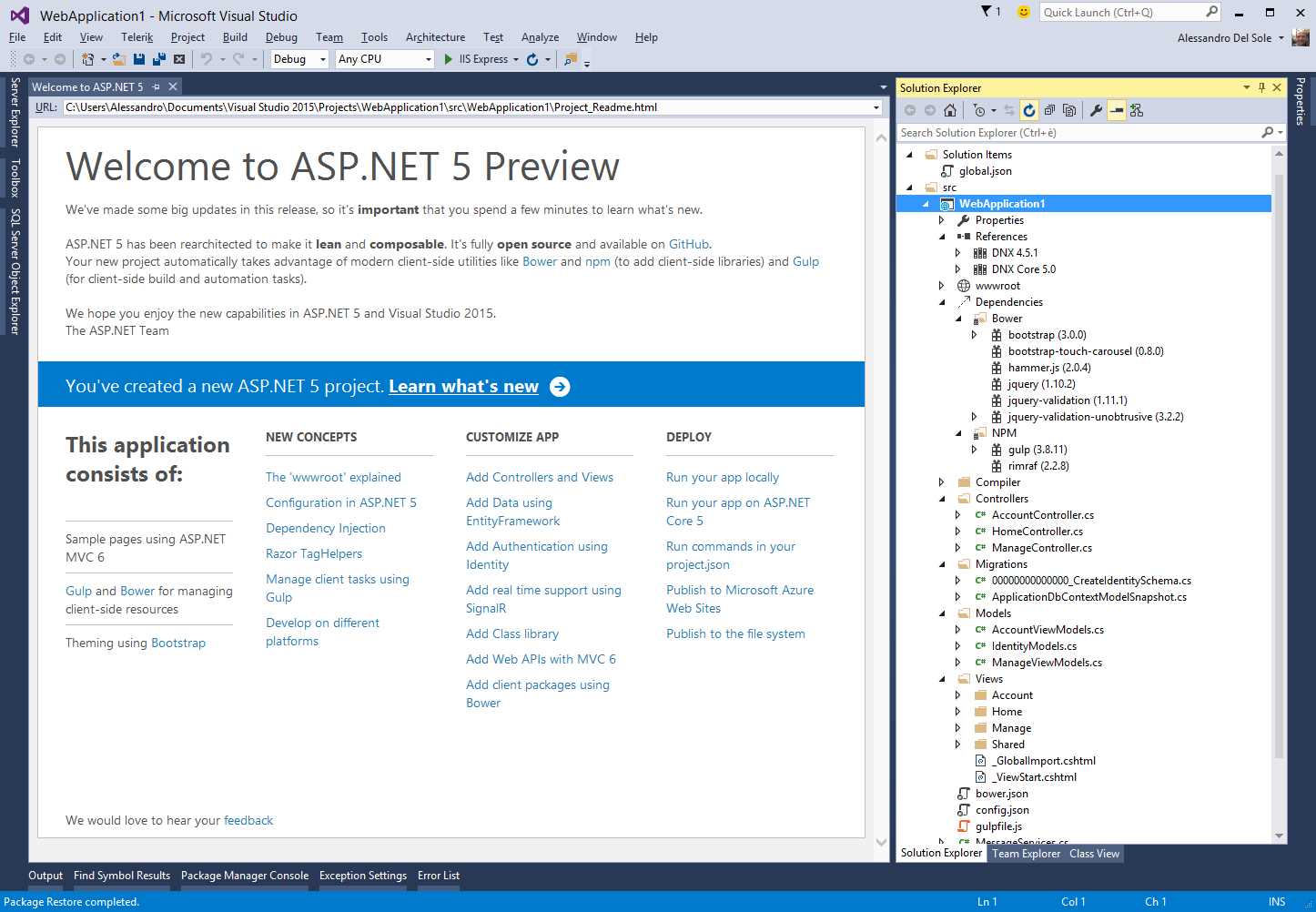This screenshot has width=1316, height=912.
Task: Switch to the Class View tab
Action: click(x=1094, y=854)
